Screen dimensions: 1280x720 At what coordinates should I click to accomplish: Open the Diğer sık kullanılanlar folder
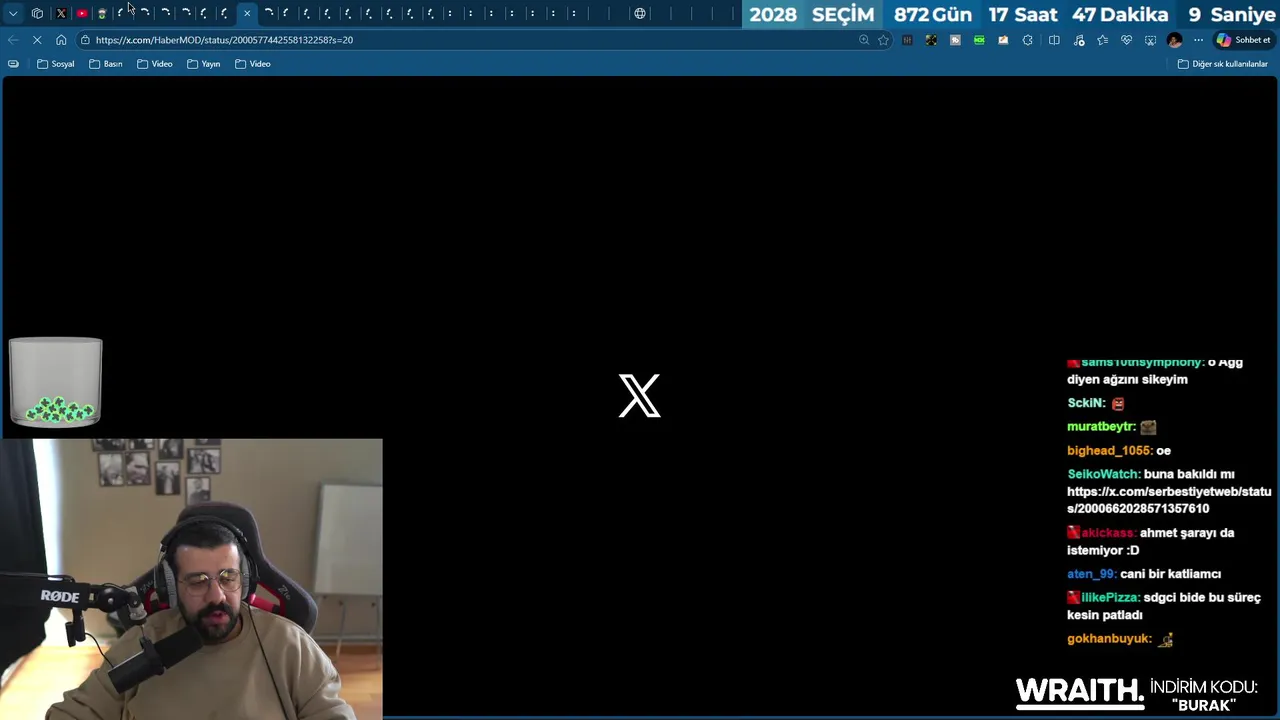coord(1222,64)
